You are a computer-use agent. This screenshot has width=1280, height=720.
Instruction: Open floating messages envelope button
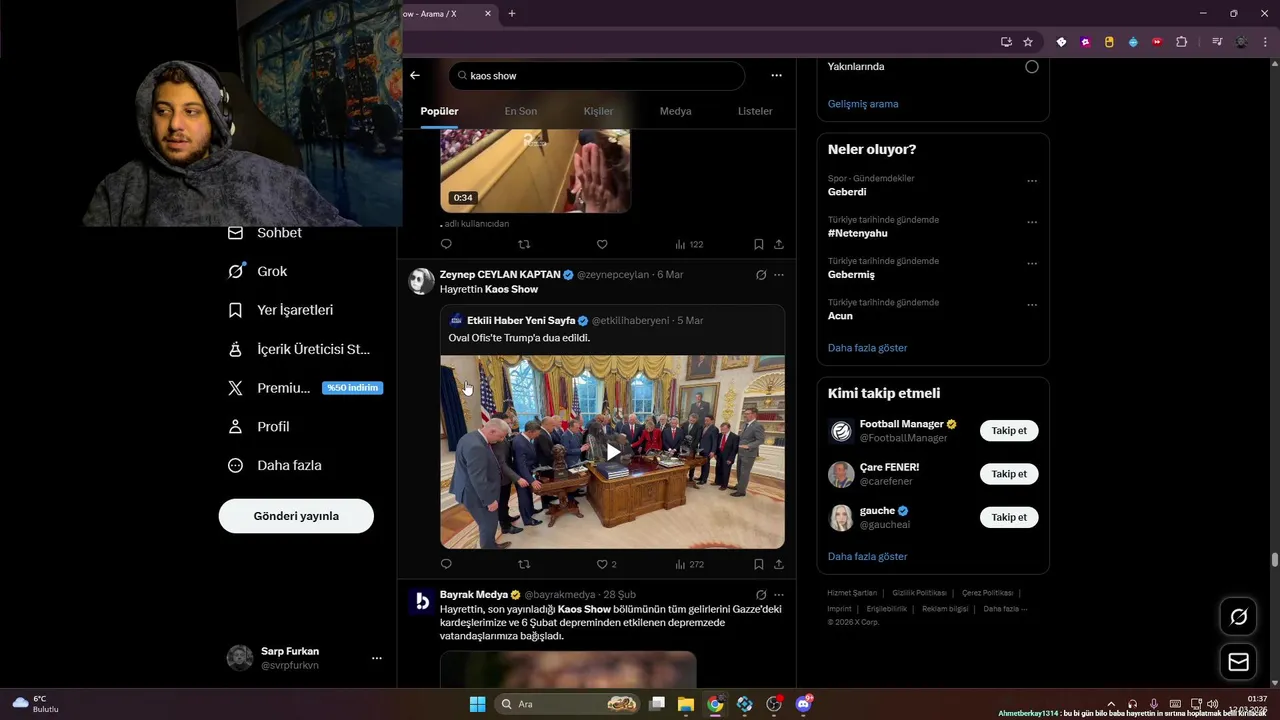1238,662
